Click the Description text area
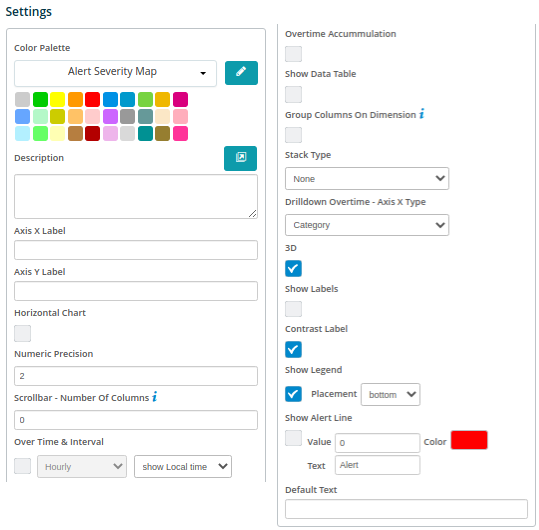The height and width of the screenshot is (530, 539). point(136,196)
